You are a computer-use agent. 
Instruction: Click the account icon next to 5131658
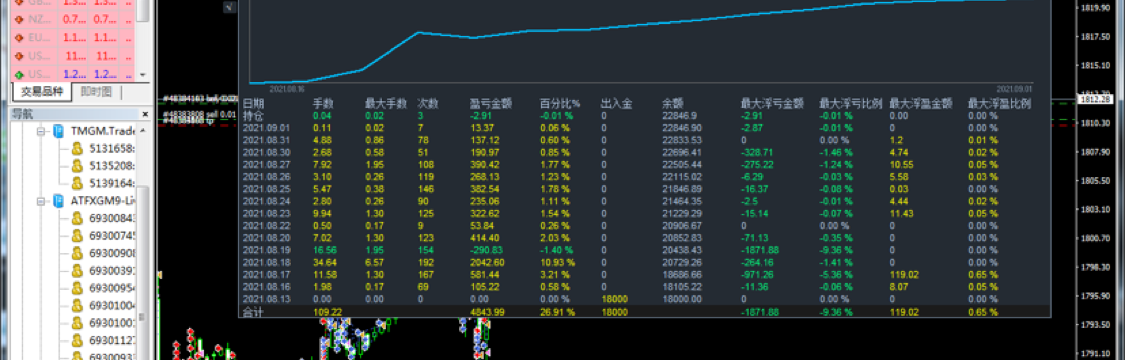coord(77,149)
